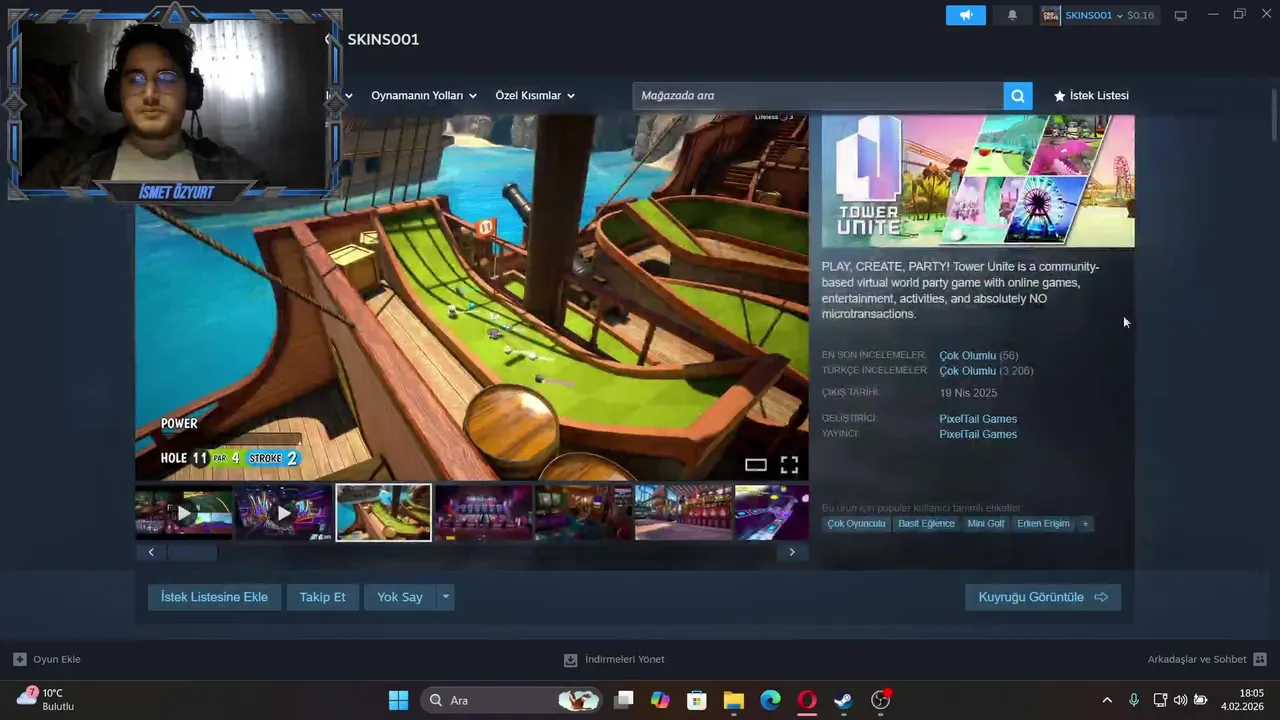Show hidden system tray icons
This screenshot has width=1280, height=720.
click(x=1107, y=700)
